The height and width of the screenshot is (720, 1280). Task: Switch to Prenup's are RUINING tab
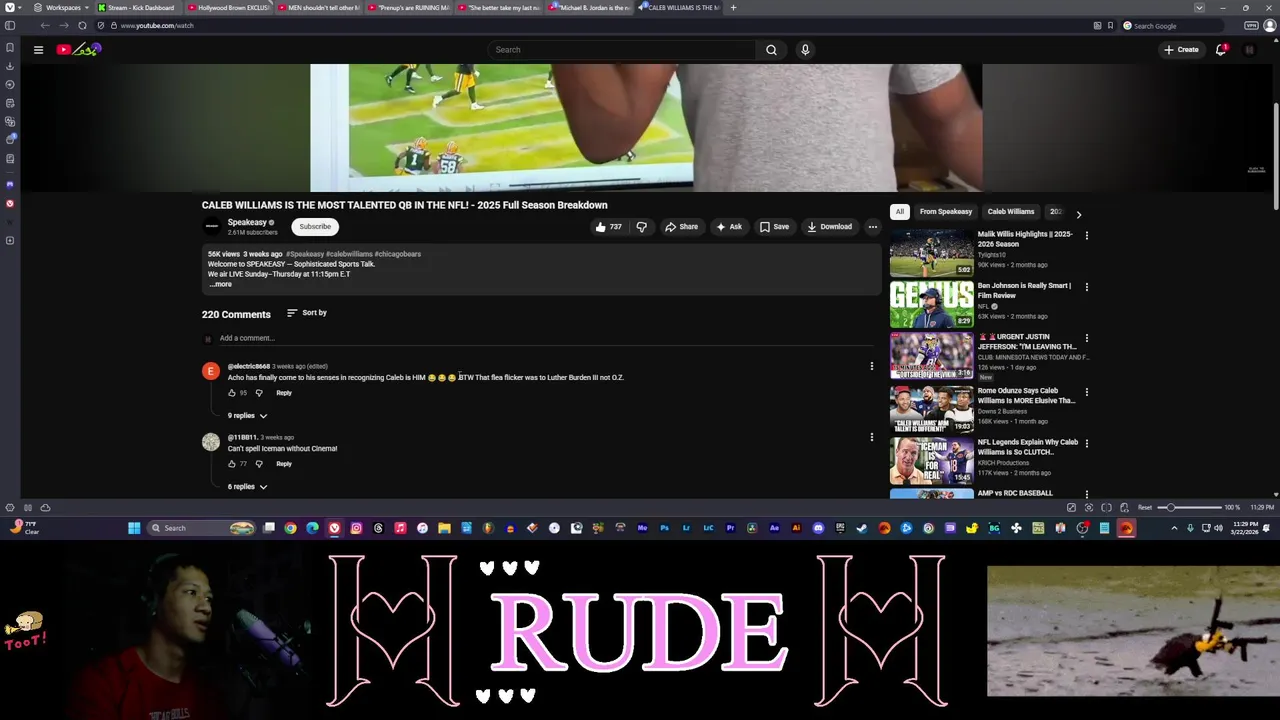tap(409, 8)
